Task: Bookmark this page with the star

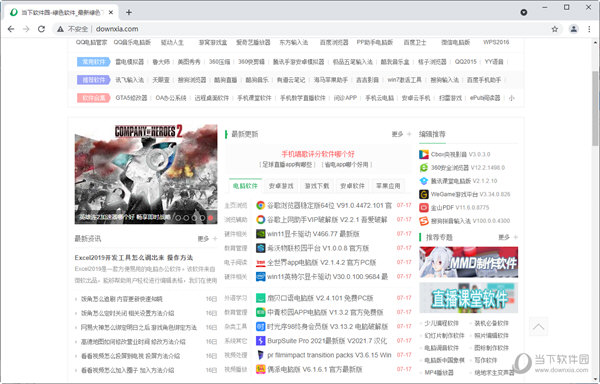Action: click(x=554, y=29)
